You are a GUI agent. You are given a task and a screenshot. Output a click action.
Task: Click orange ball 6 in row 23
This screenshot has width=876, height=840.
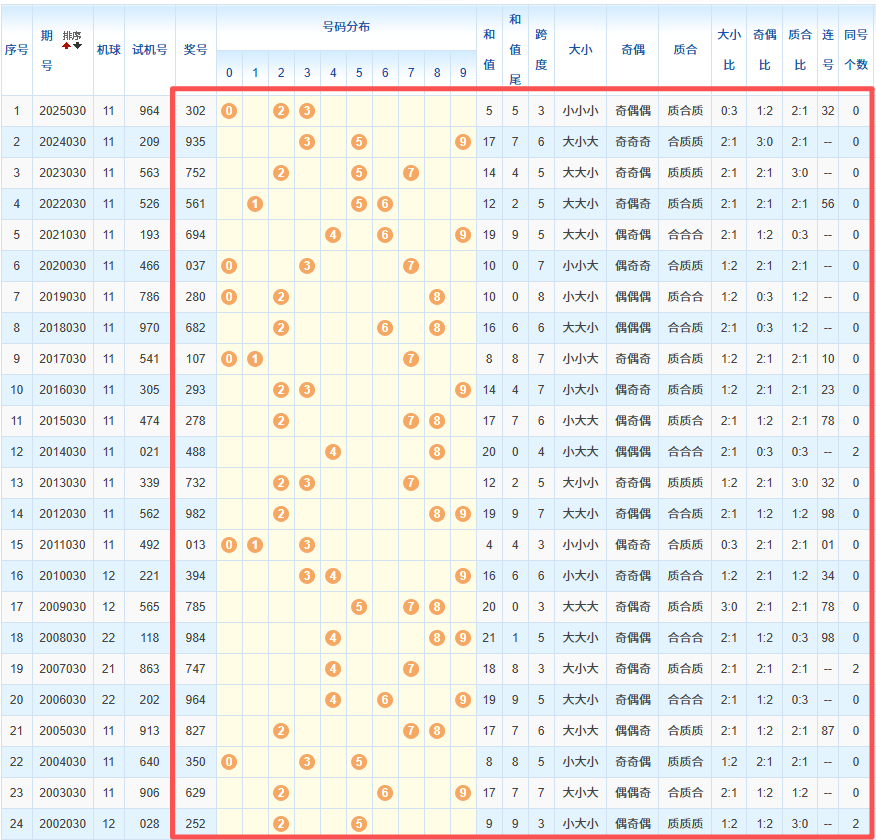pos(385,793)
